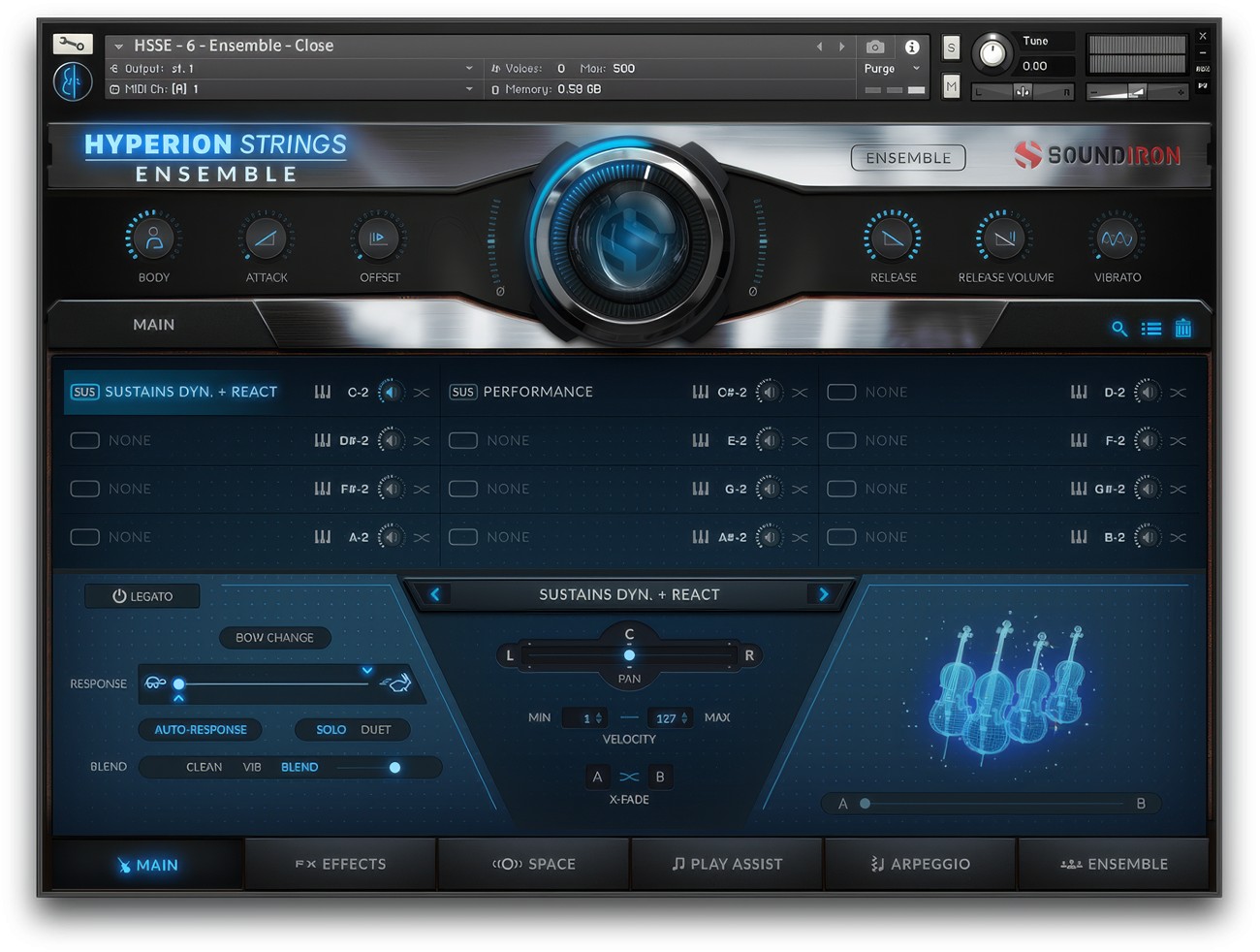Click the Vibrato knob

[1117, 238]
